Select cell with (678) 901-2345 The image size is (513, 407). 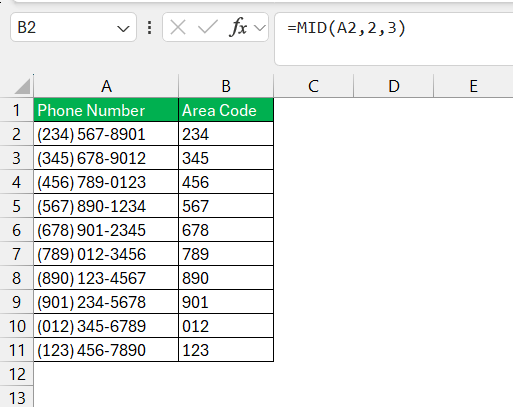[x=106, y=230]
